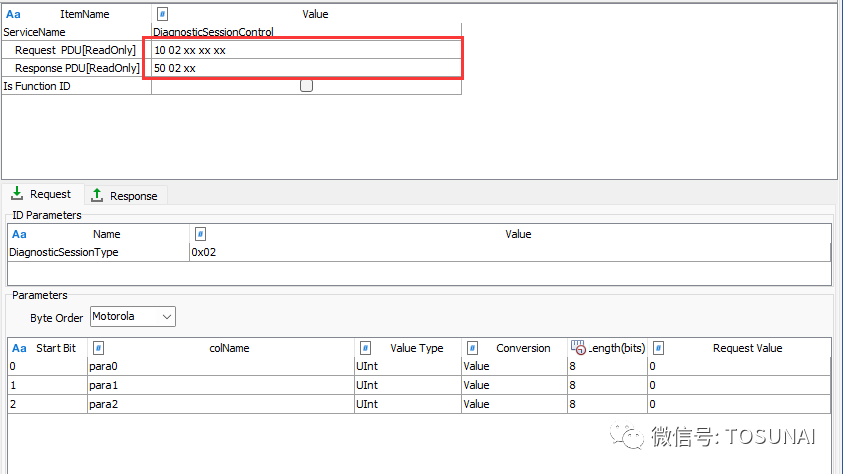Select the ServiceName row label

34,32
